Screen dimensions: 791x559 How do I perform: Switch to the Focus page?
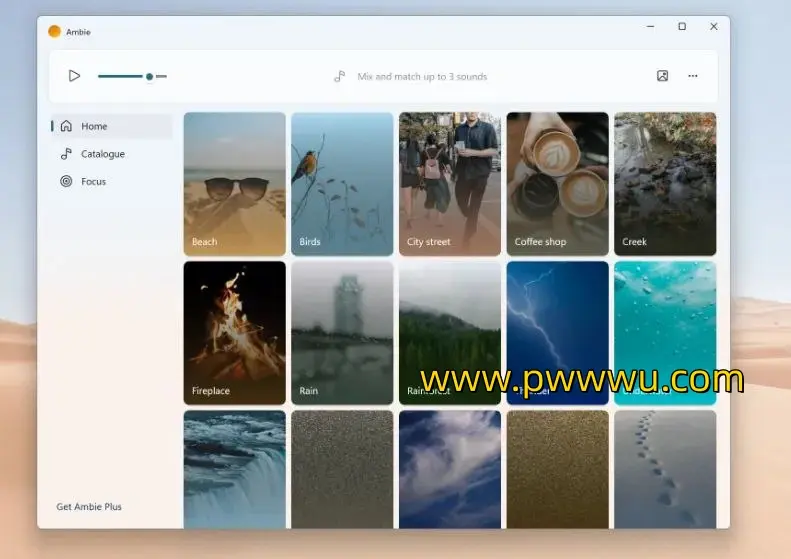(94, 182)
